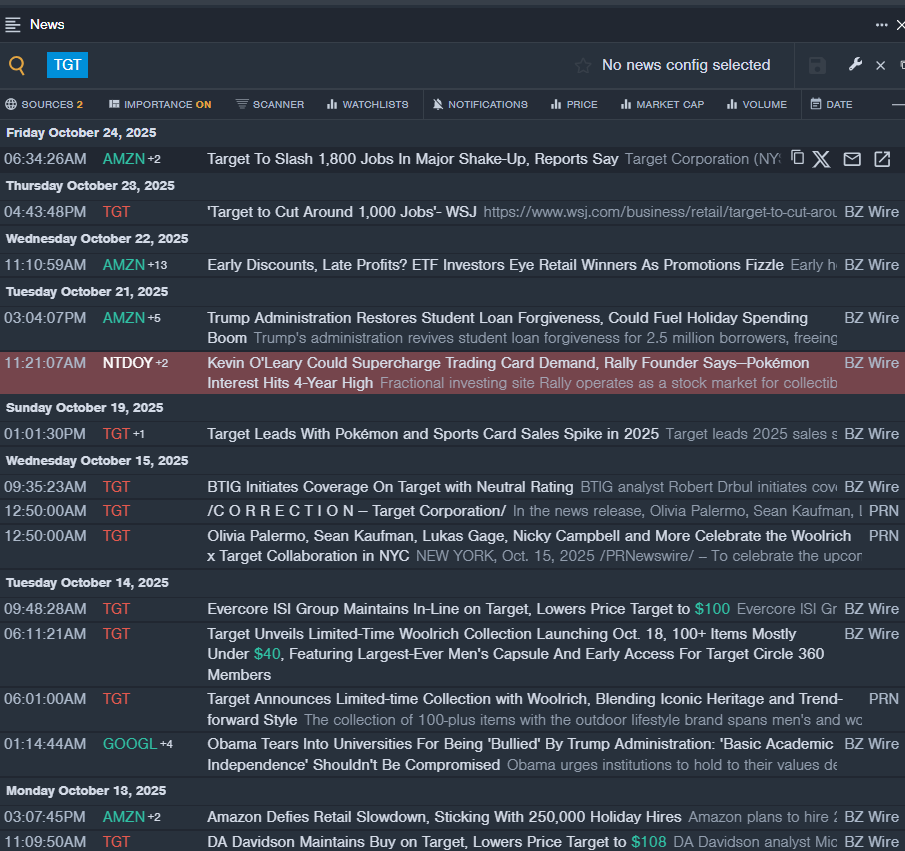Email the top news story
Viewport: 905px width, 851px height.
coord(852,159)
